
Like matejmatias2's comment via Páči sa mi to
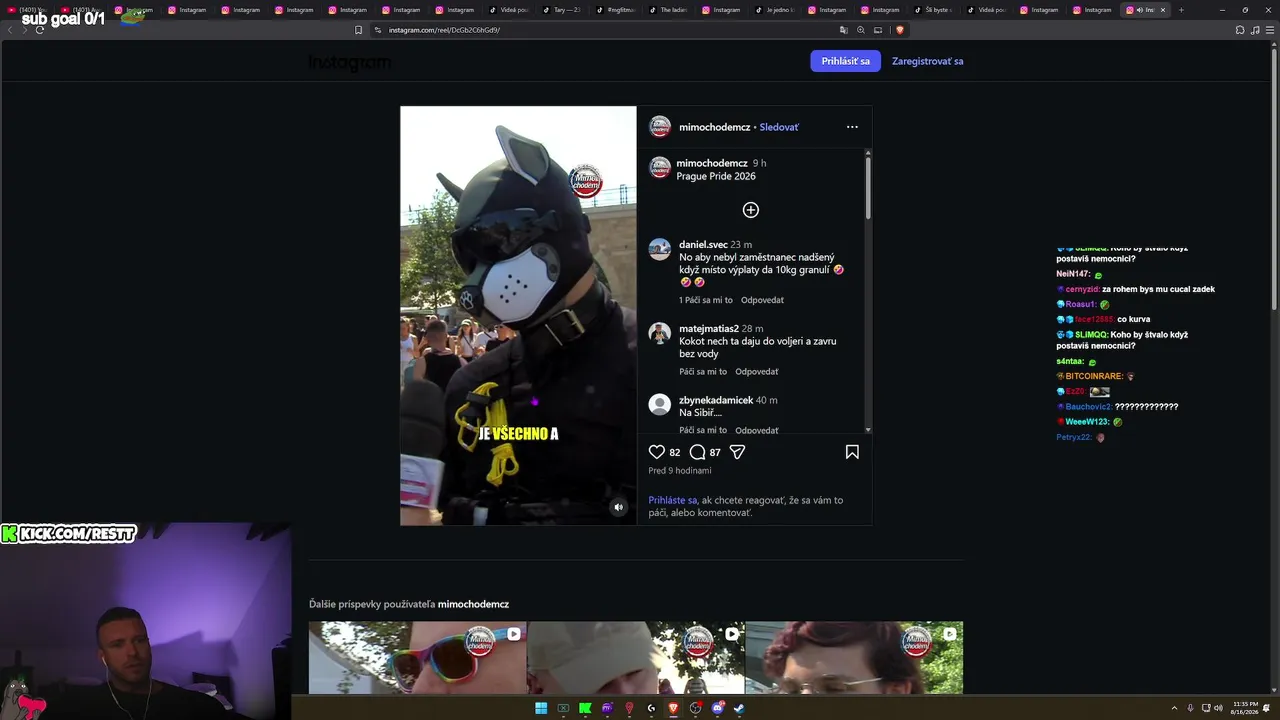[703, 372]
